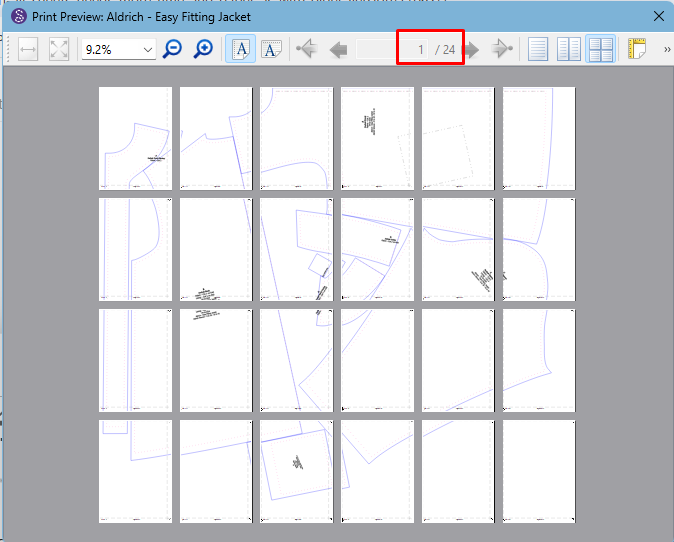Click the Zoom Out magnifier
The image size is (674, 542).
click(x=173, y=49)
